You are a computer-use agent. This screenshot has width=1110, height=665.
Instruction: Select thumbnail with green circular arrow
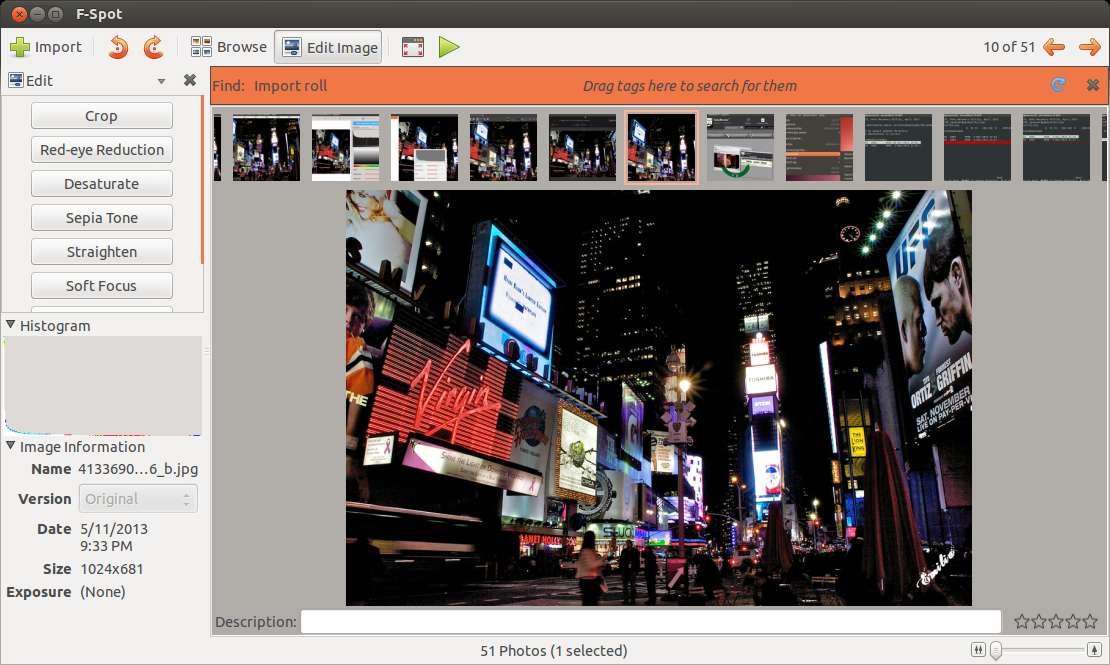(740, 147)
